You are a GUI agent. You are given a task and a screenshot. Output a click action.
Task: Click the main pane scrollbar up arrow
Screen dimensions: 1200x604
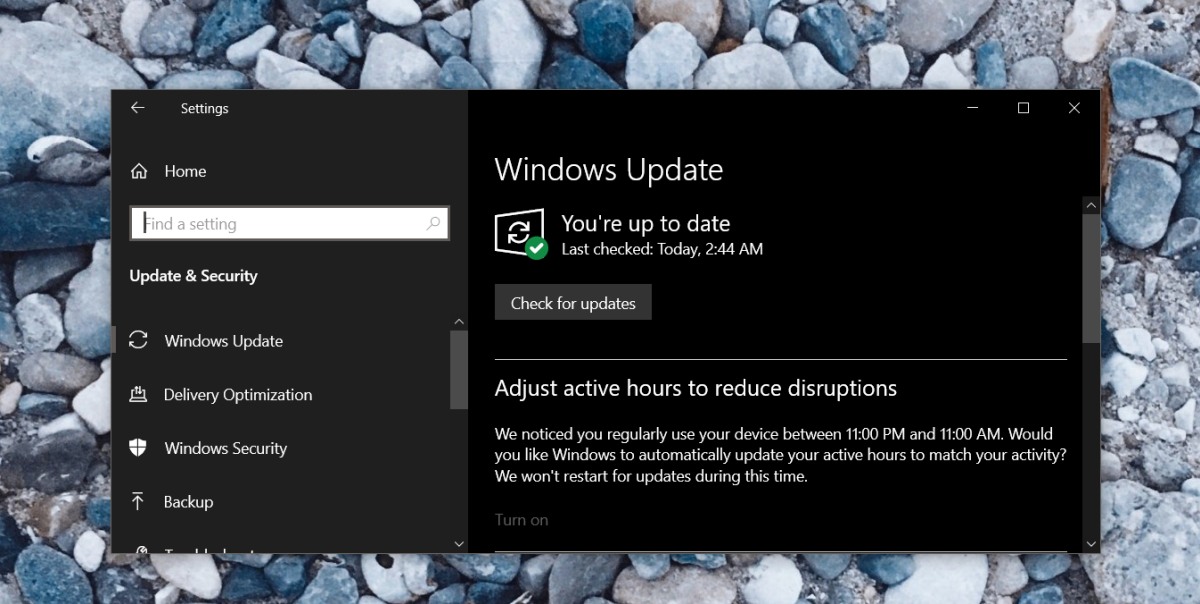click(x=1091, y=206)
